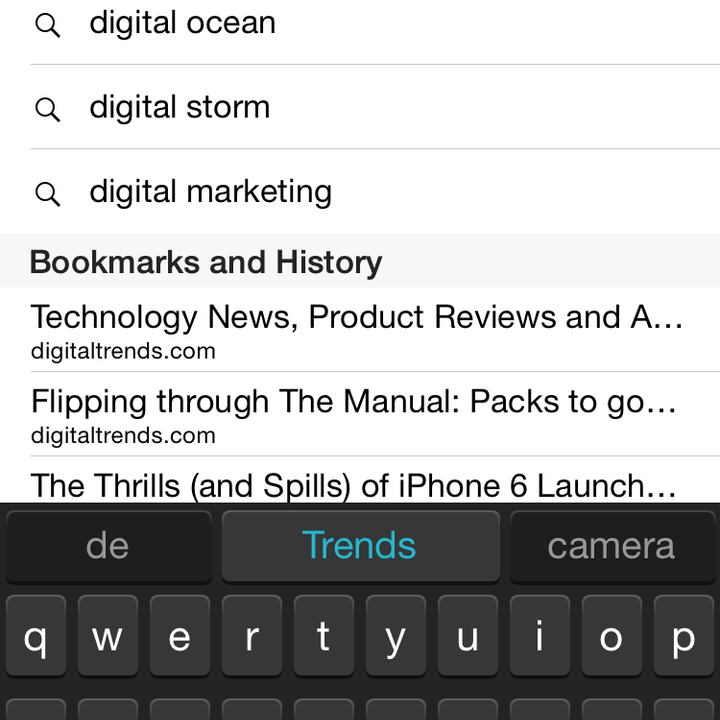This screenshot has width=720, height=720.
Task: Tap the search icon beside digital ocean
Action: point(48,25)
